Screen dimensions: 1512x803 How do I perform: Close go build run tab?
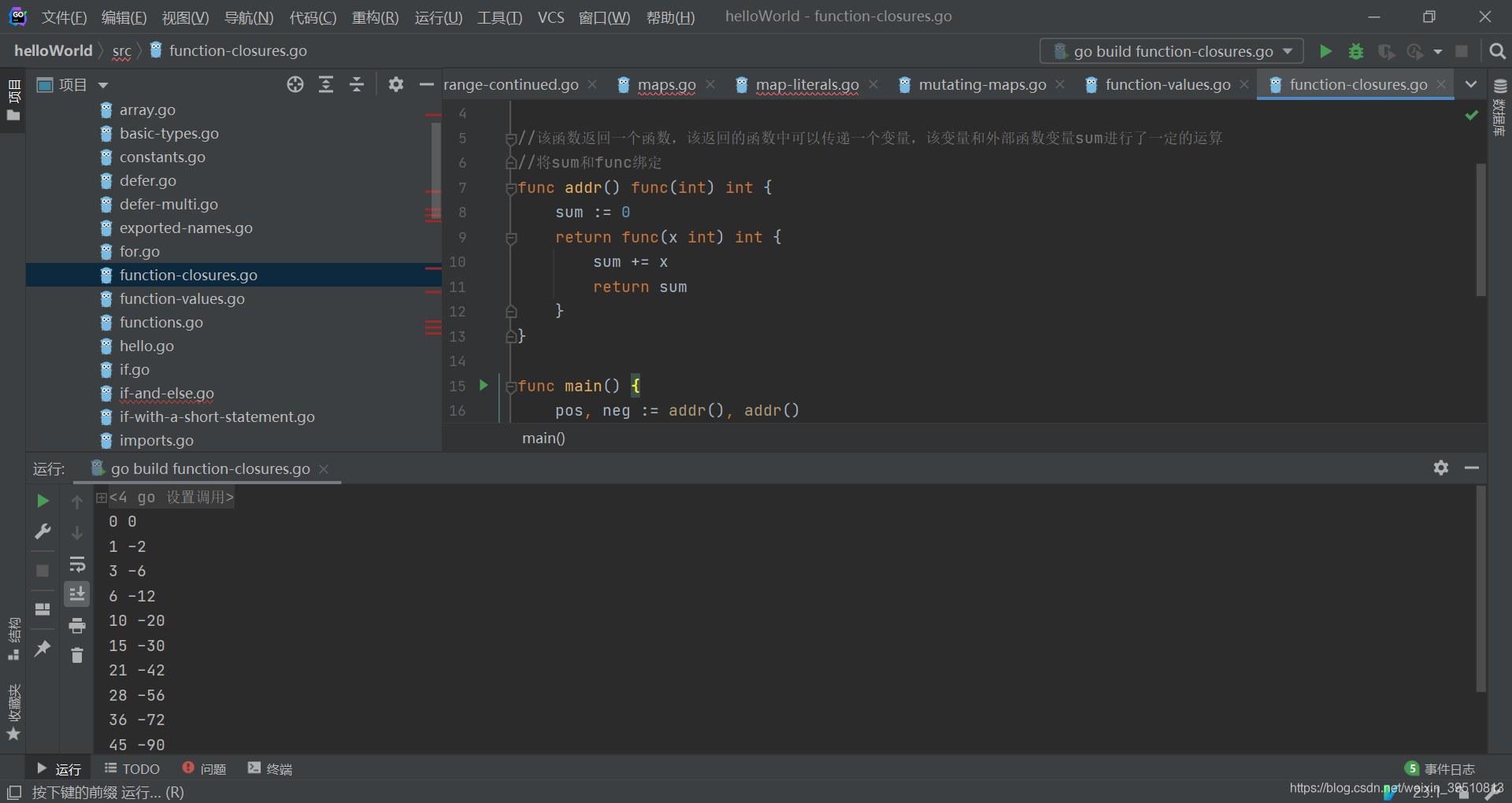point(324,469)
